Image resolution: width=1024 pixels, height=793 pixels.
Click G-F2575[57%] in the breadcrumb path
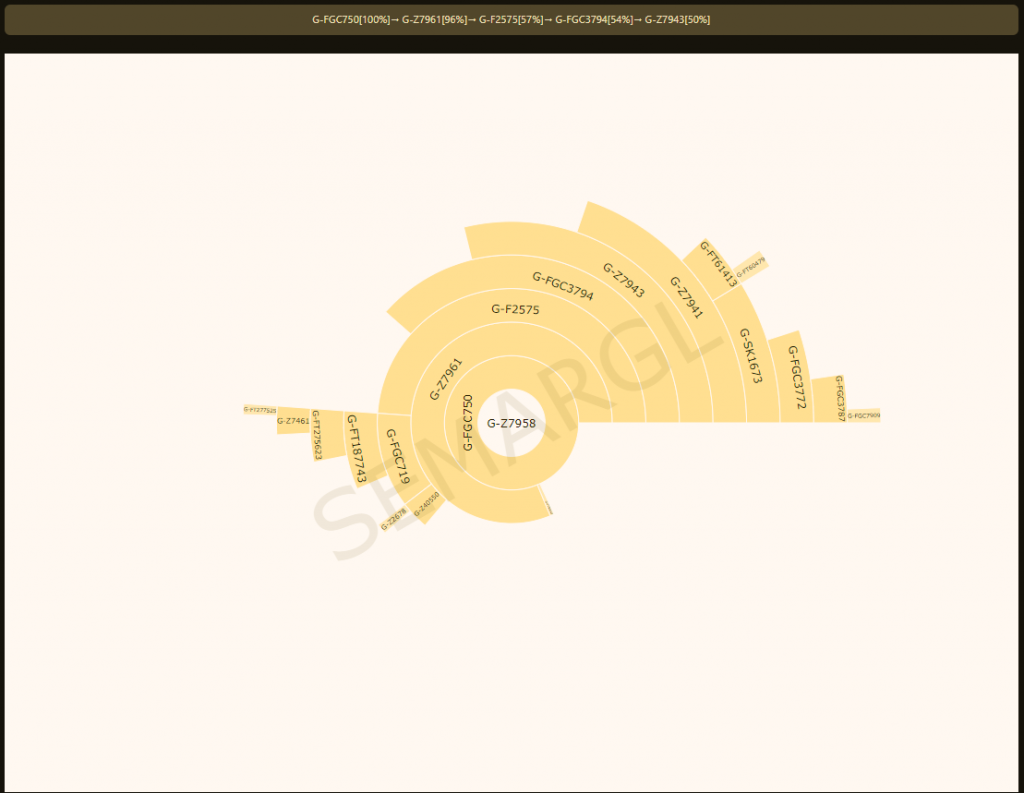coord(510,20)
